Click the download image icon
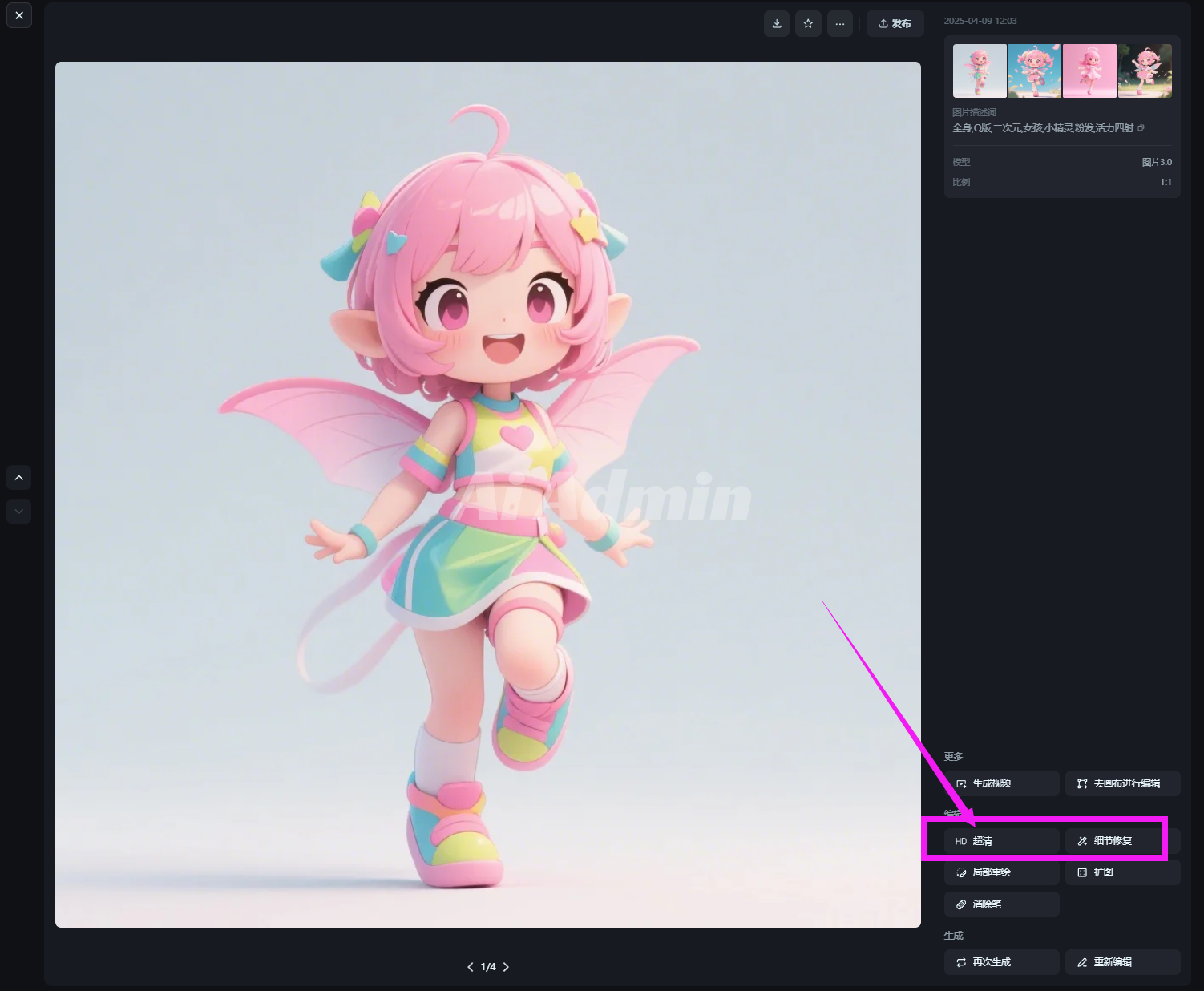The height and width of the screenshot is (991, 1204). click(x=777, y=24)
